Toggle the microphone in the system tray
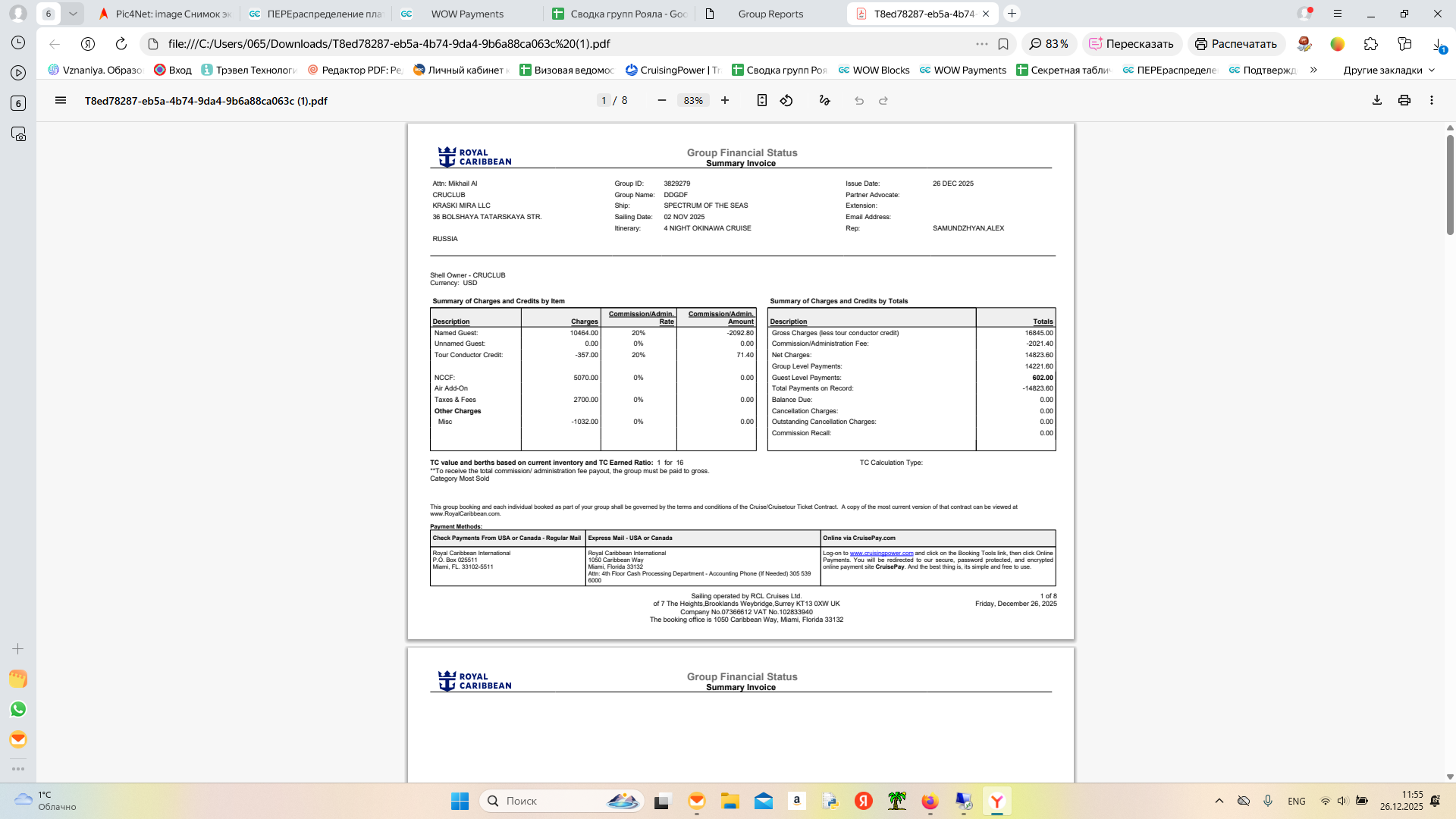The height and width of the screenshot is (819, 1456). [1268, 801]
